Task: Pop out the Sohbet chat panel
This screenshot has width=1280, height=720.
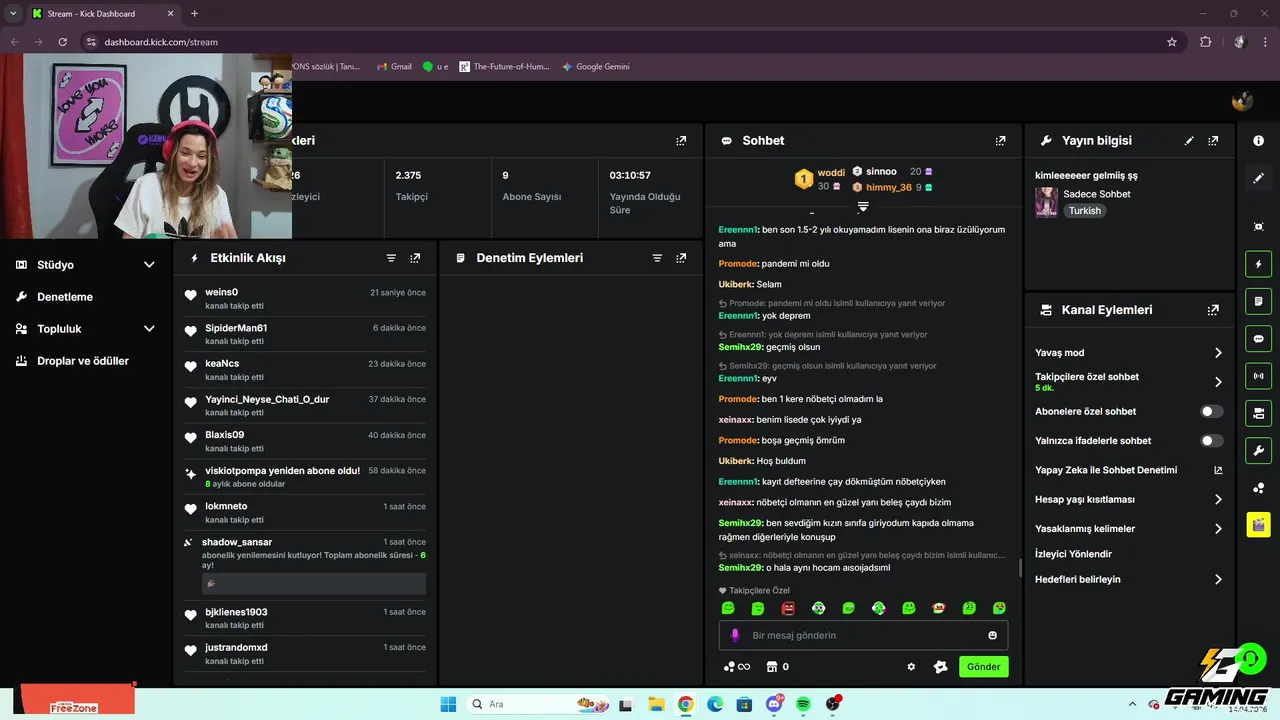Action: (x=1000, y=141)
